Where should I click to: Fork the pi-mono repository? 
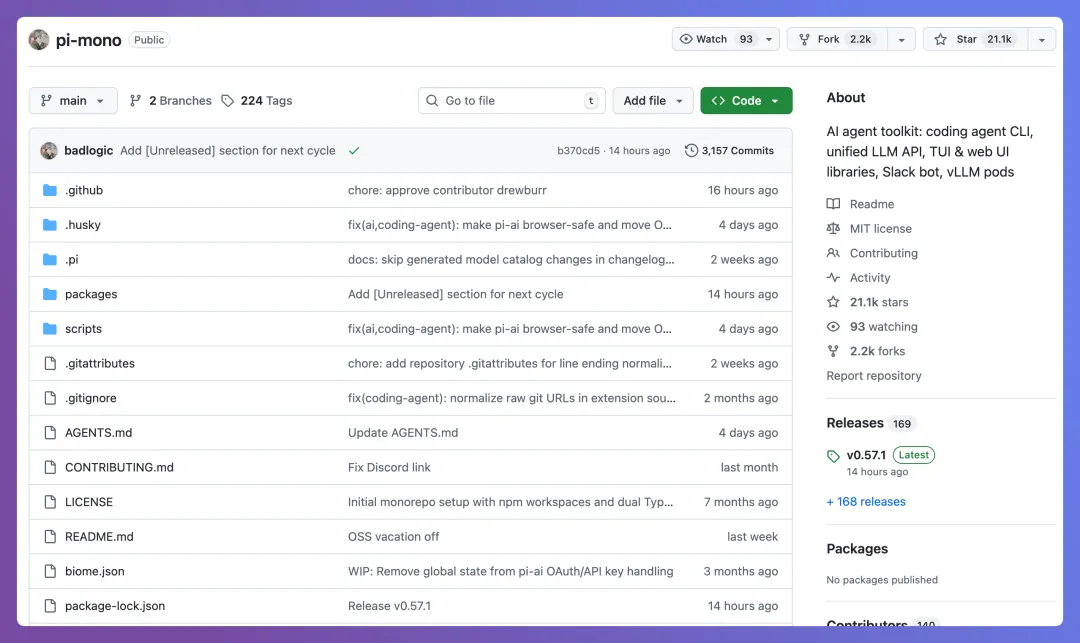pos(838,39)
